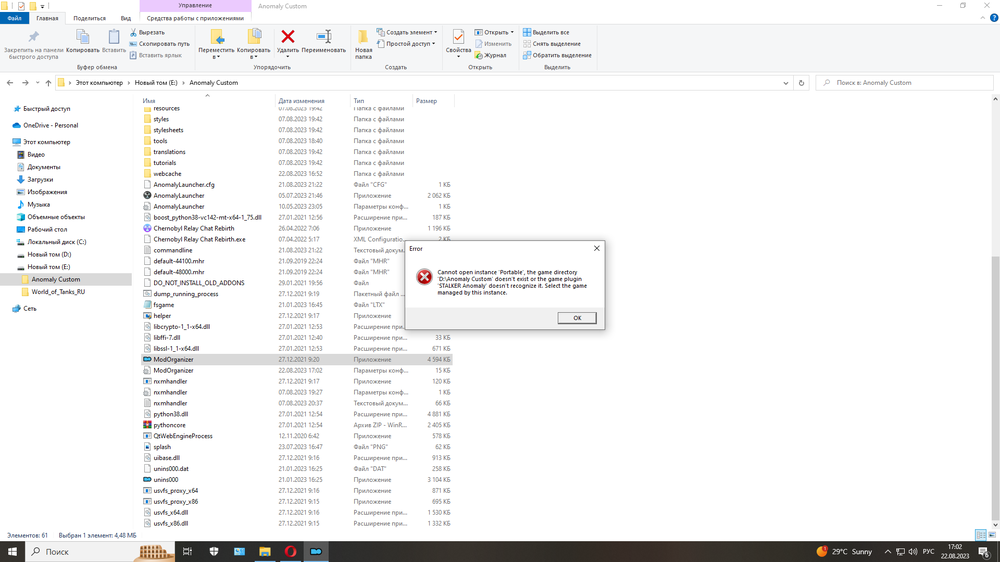This screenshot has height=562, width=1000.
Task: Open the Opera browser on the taskbar
Action: pos(290,551)
